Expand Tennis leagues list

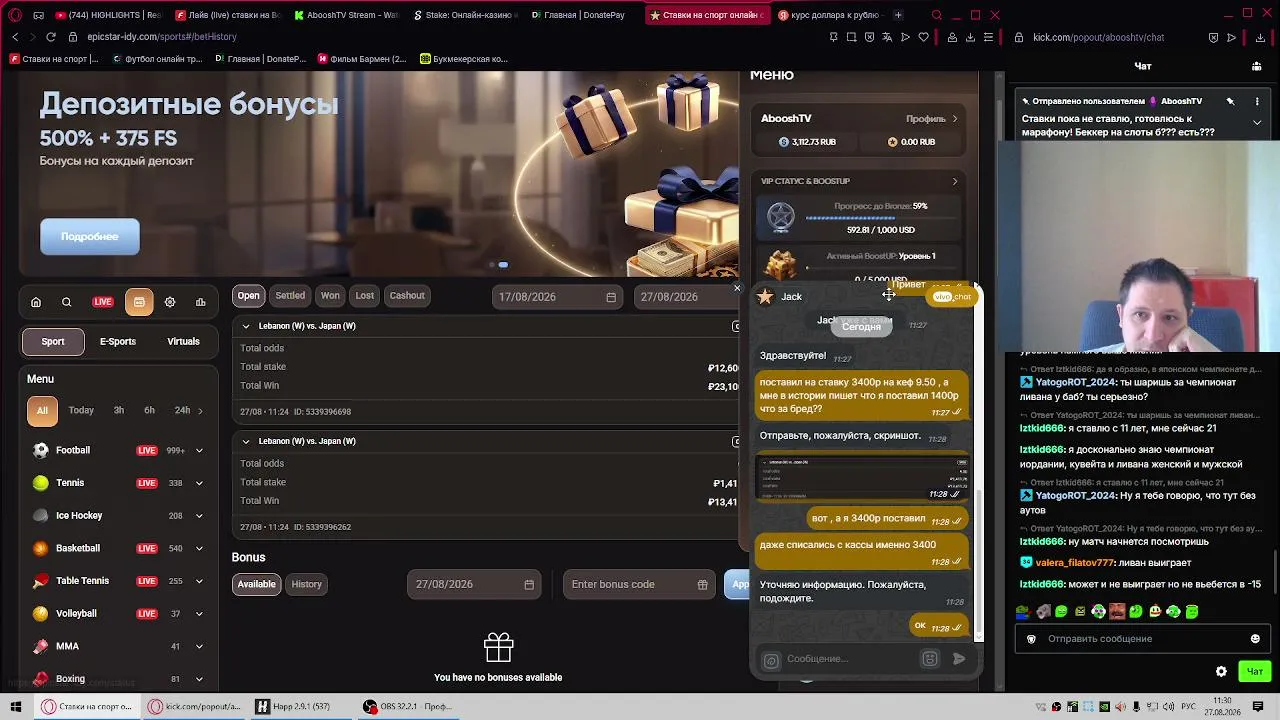[199, 483]
